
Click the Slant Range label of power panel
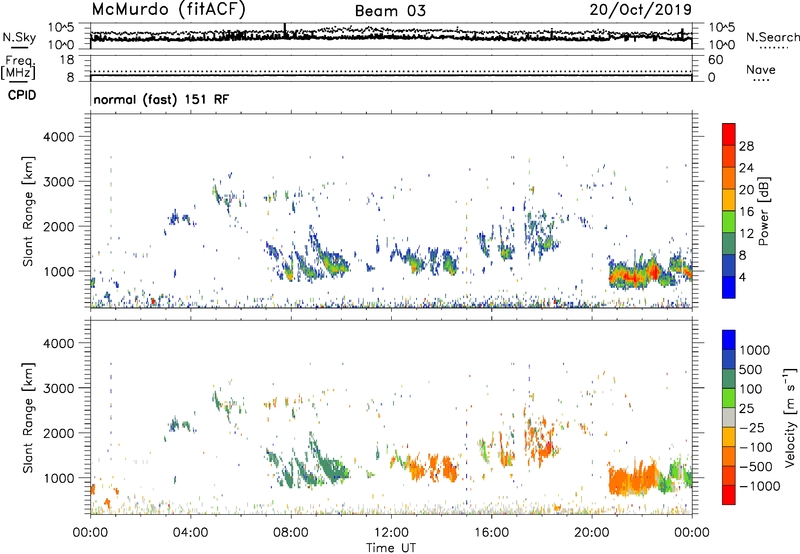click(28, 211)
